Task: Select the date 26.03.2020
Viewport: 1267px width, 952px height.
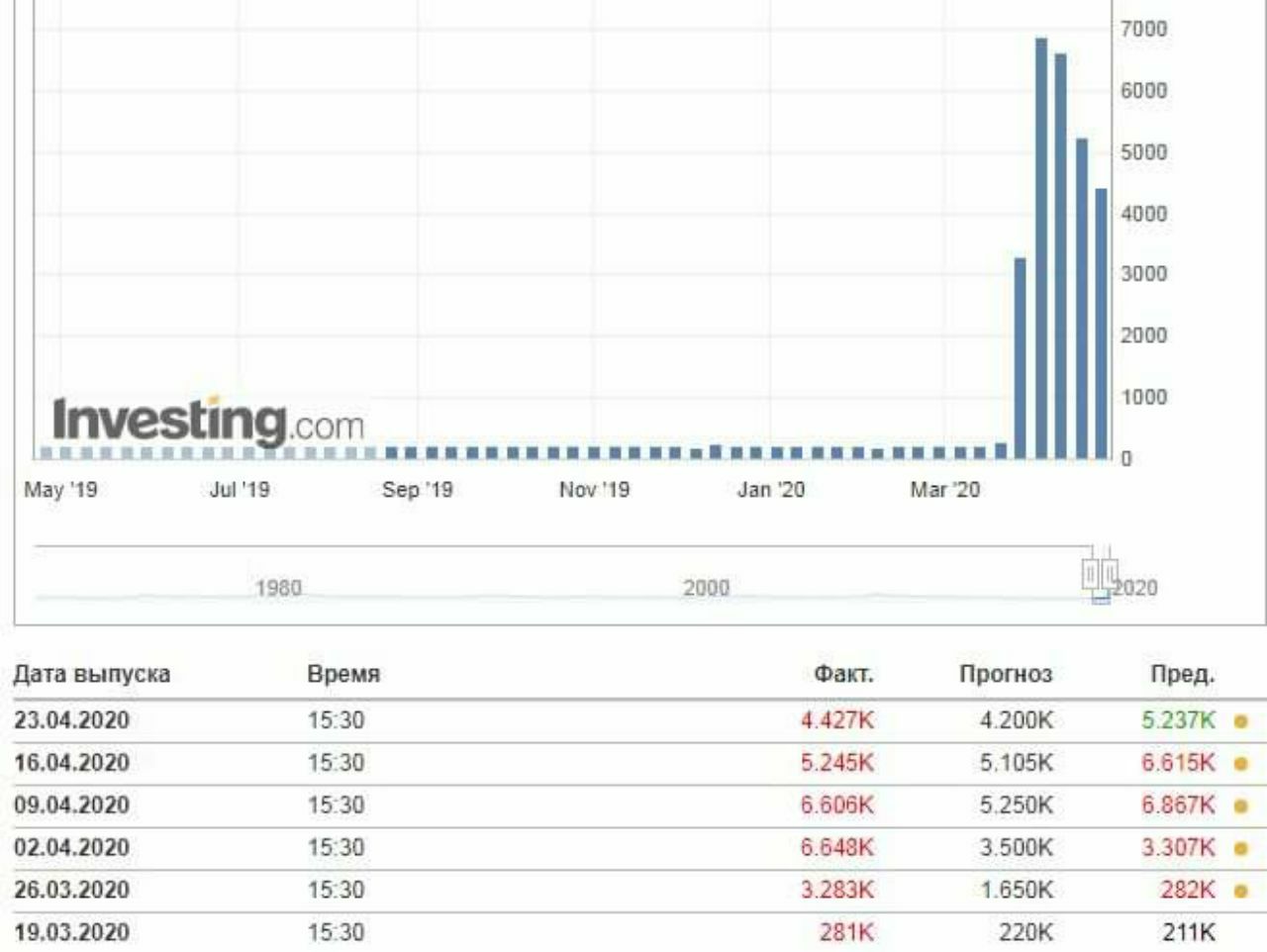Action: point(71,891)
